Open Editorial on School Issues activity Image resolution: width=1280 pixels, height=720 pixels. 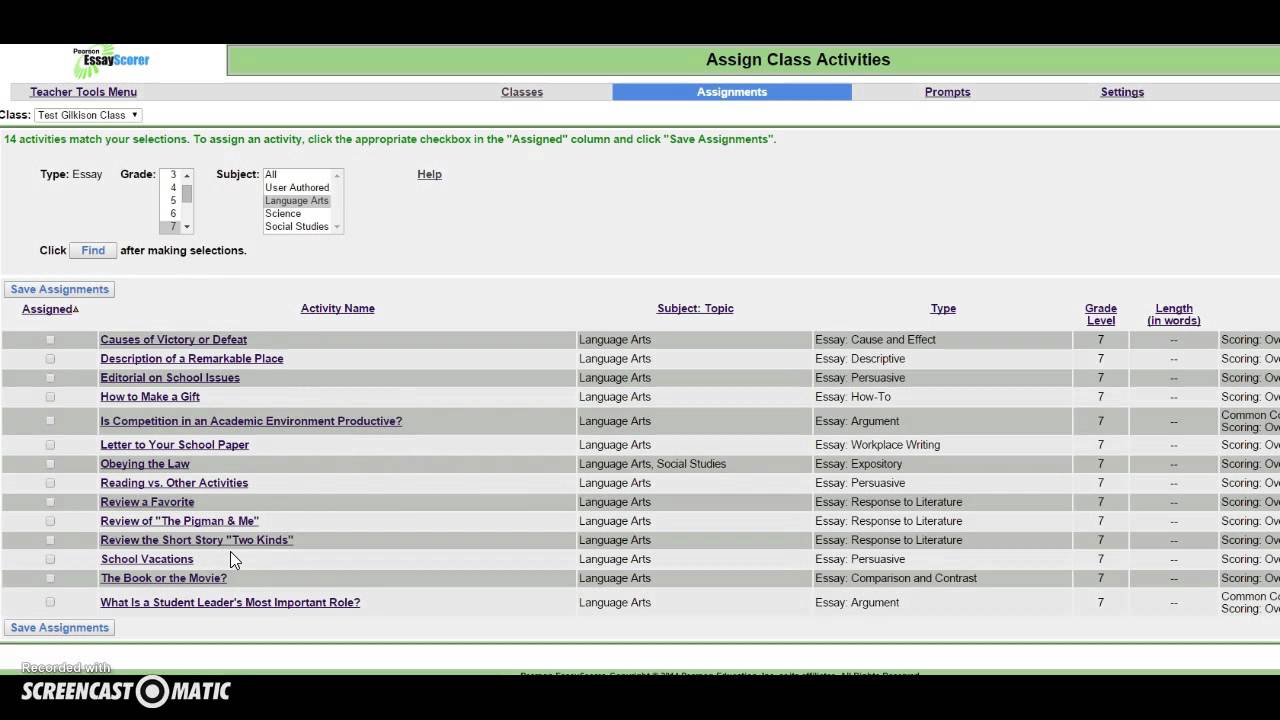(170, 378)
